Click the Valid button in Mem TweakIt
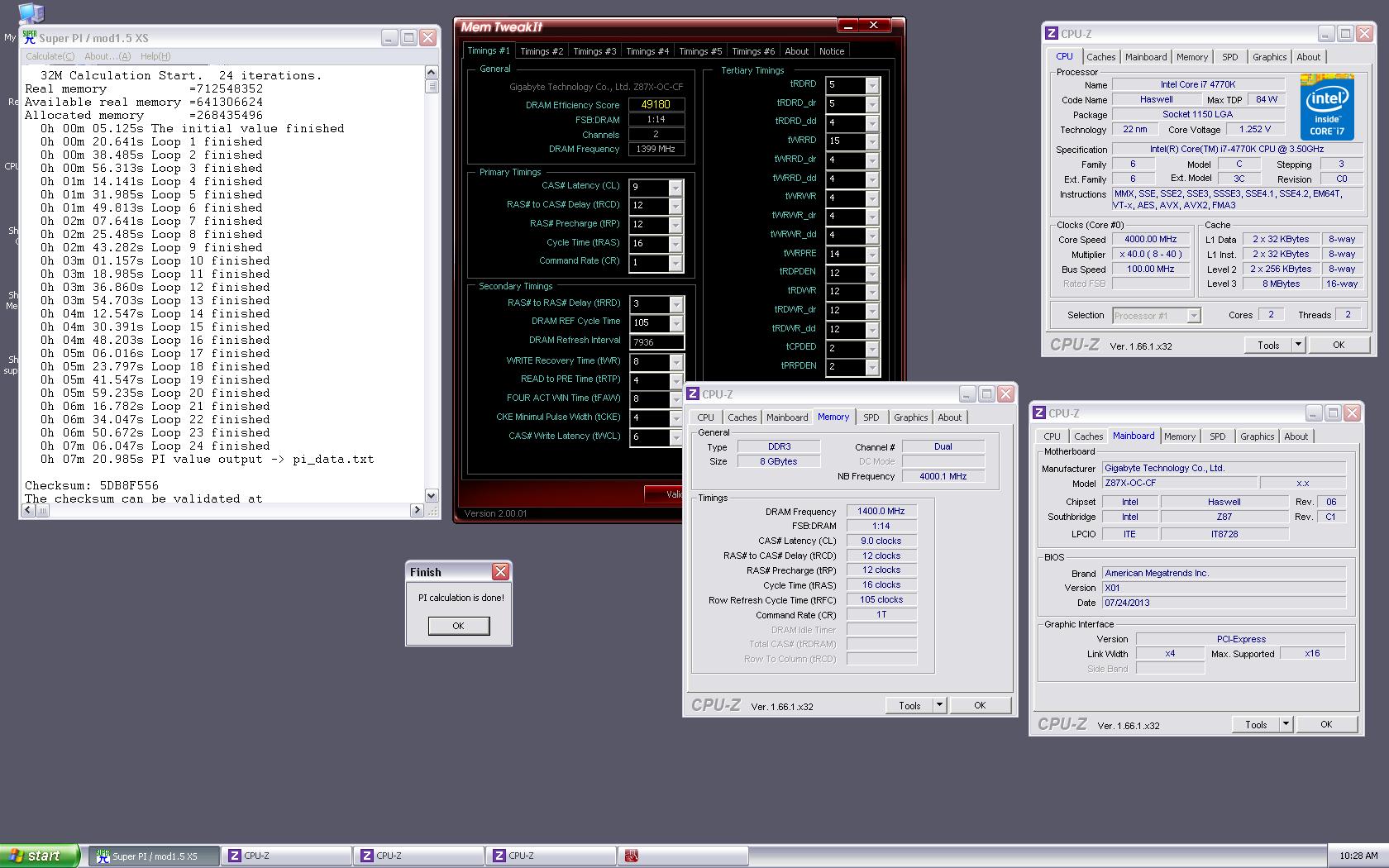The height and width of the screenshot is (868, 1389). (665, 494)
